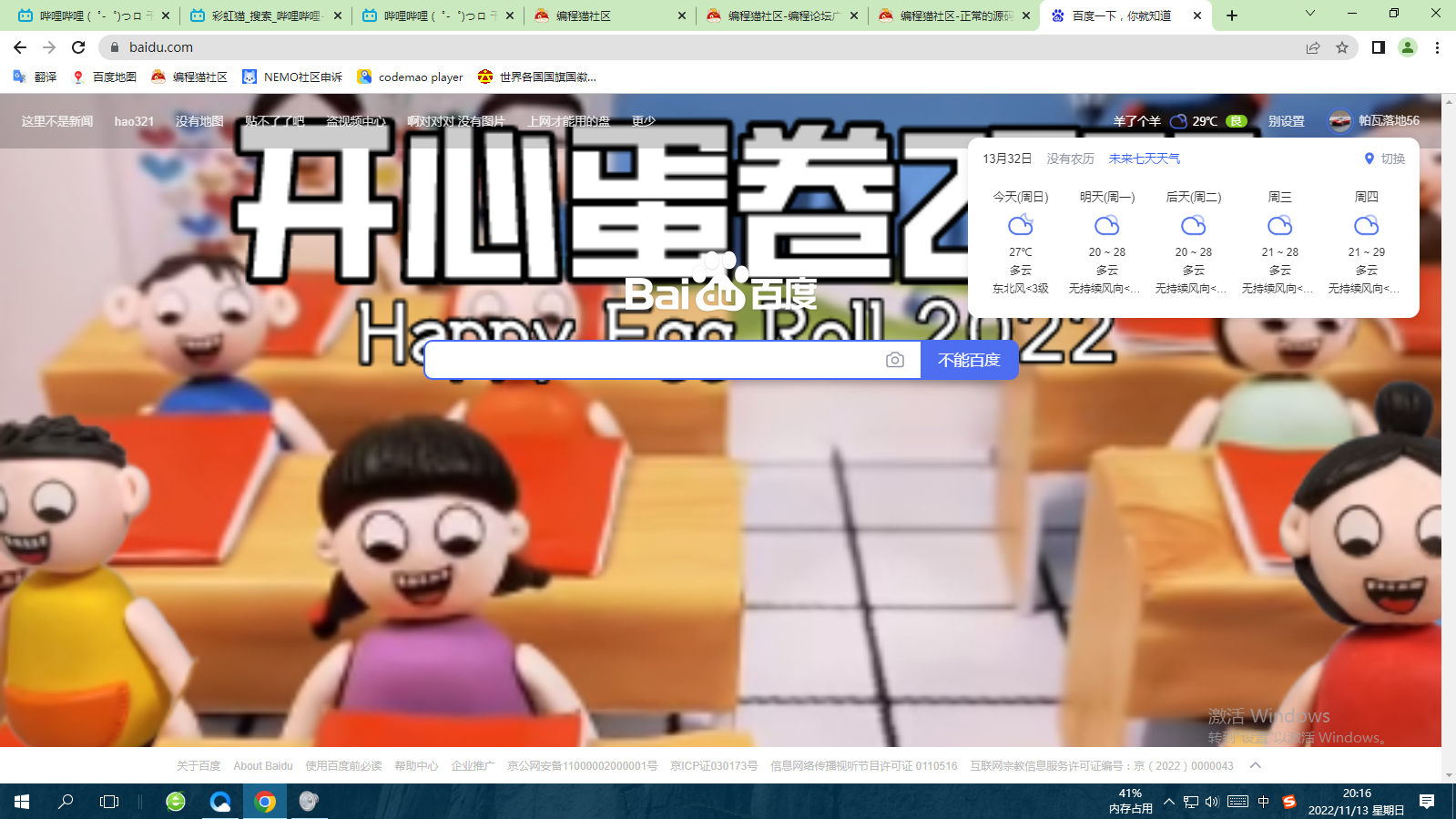
Task: Open the Windows notification center
Action: 1427,802
